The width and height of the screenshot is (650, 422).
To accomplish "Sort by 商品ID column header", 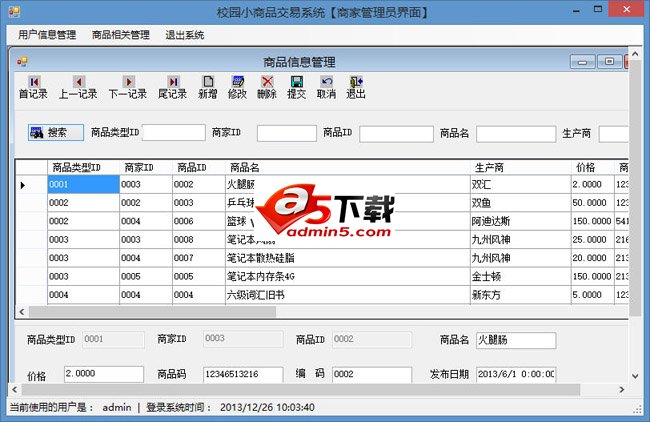I will click(x=199, y=167).
